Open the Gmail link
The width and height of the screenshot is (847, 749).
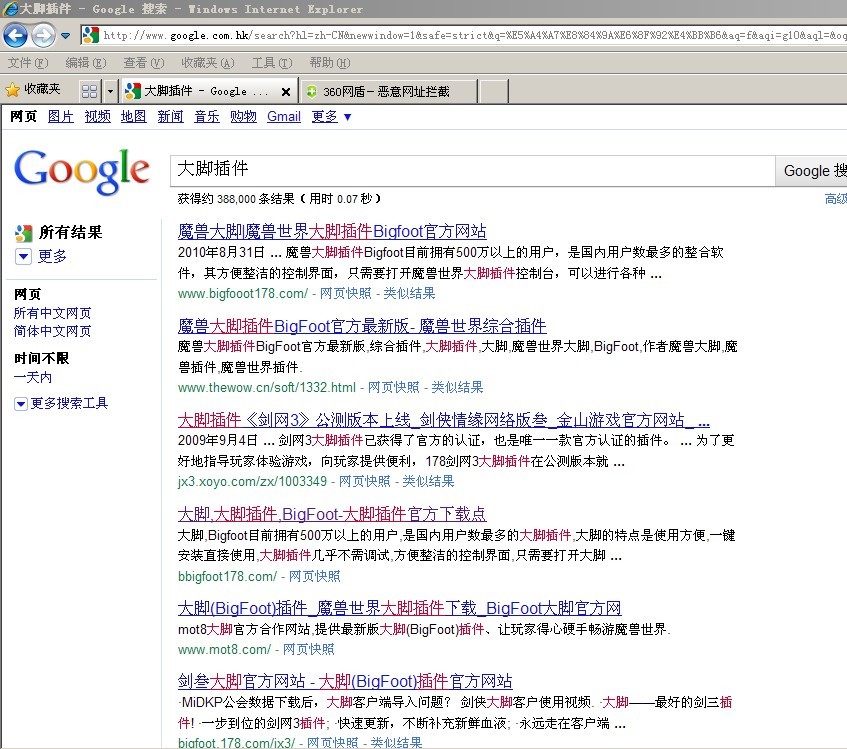pos(284,116)
